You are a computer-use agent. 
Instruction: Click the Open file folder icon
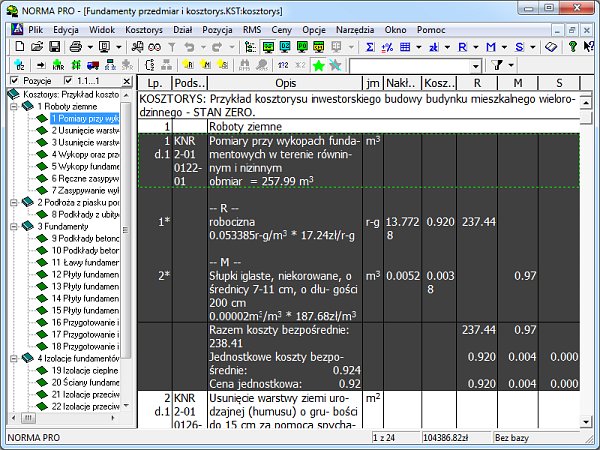pyautogui.click(x=37, y=47)
